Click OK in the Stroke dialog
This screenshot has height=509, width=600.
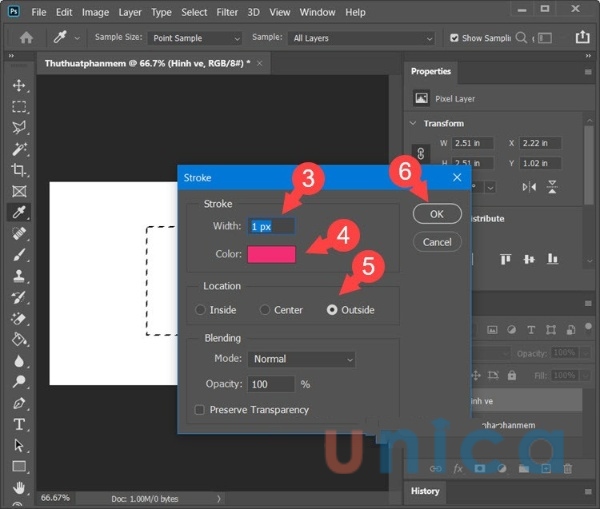[x=437, y=214]
